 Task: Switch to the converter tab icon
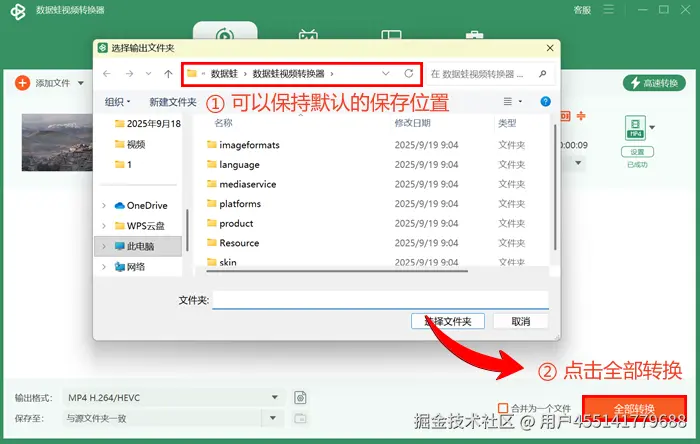click(225, 33)
